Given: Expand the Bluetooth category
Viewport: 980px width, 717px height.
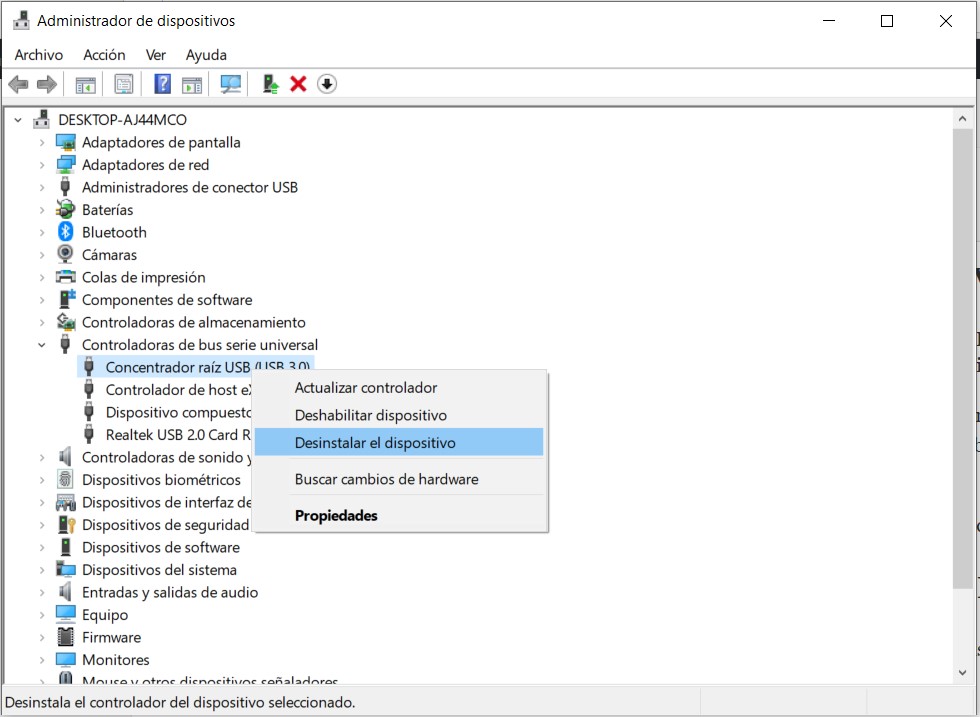Looking at the screenshot, I should (x=42, y=232).
